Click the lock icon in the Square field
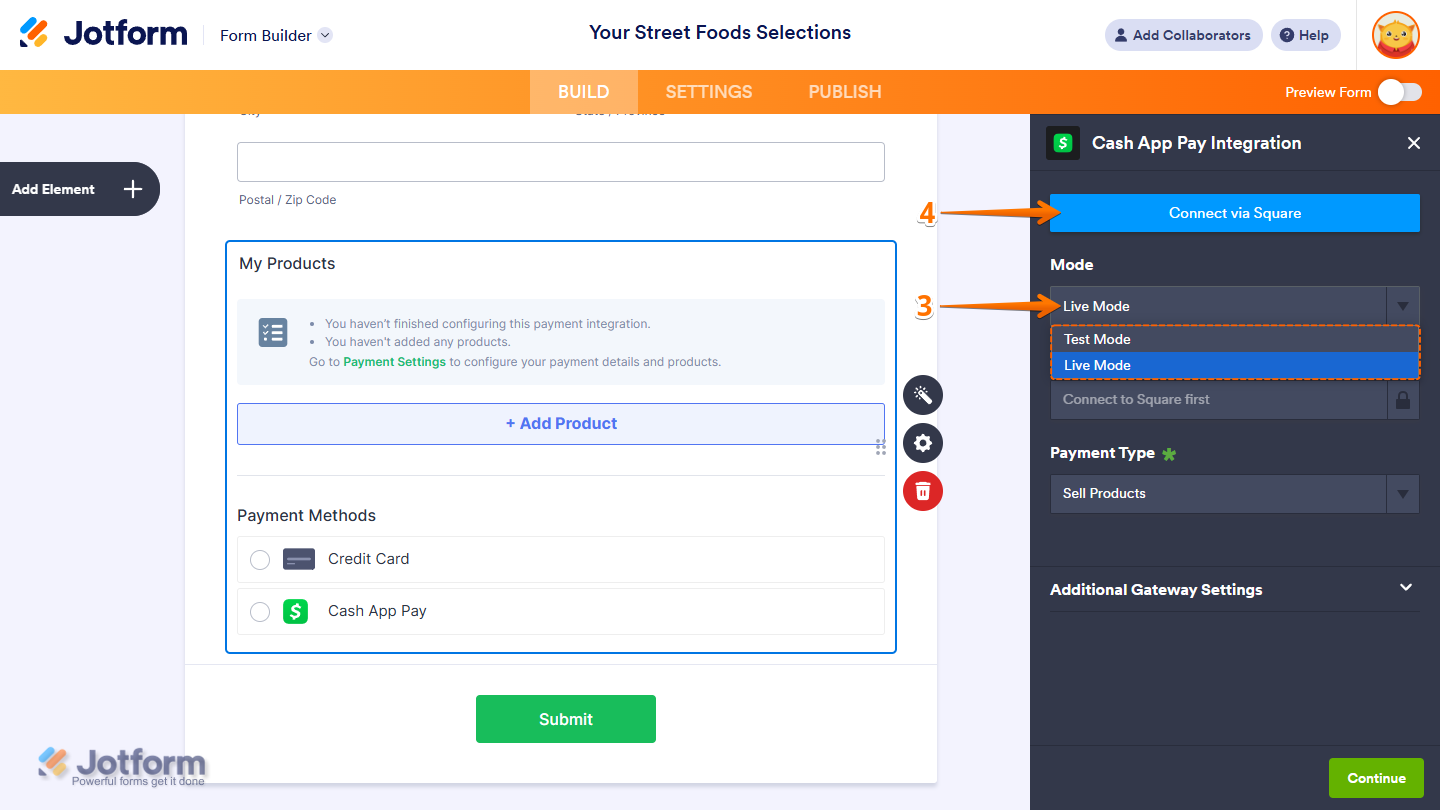 coord(1403,399)
